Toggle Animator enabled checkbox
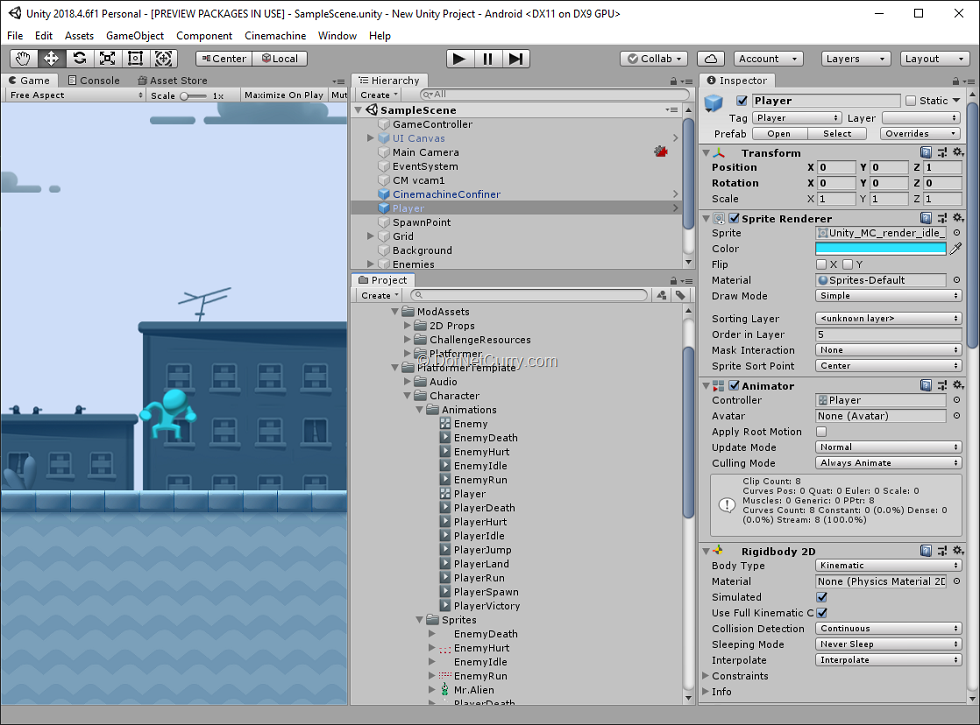Image resolution: width=980 pixels, height=725 pixels. tap(734, 386)
